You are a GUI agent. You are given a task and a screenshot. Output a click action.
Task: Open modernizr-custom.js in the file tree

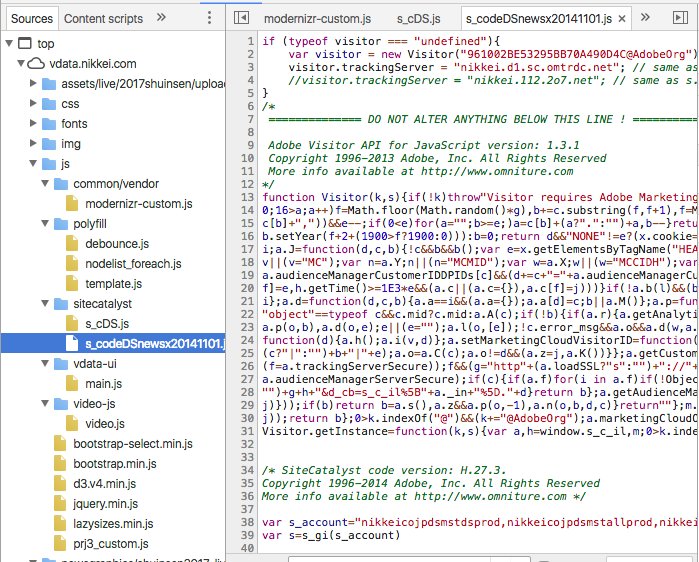(139, 204)
